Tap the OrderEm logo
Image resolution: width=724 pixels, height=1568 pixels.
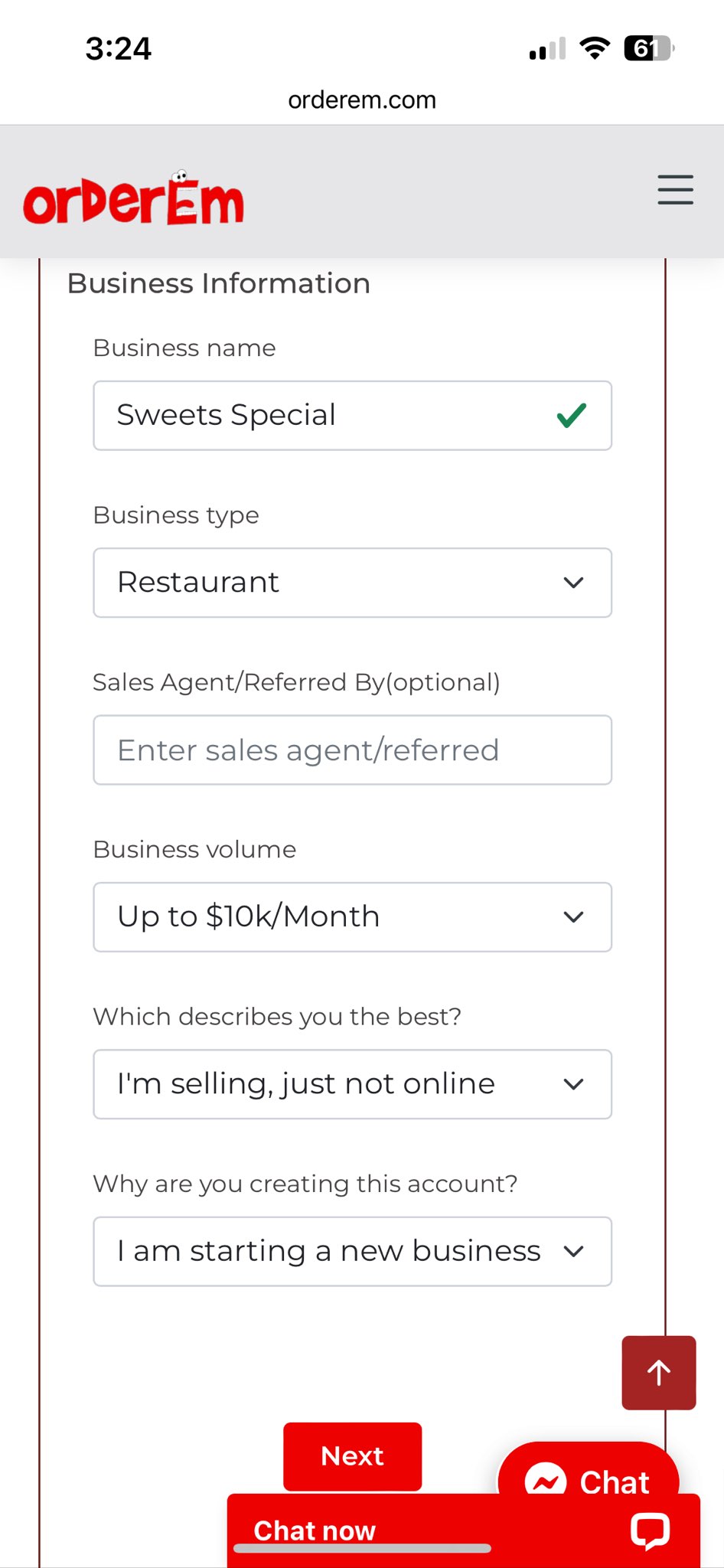click(134, 199)
